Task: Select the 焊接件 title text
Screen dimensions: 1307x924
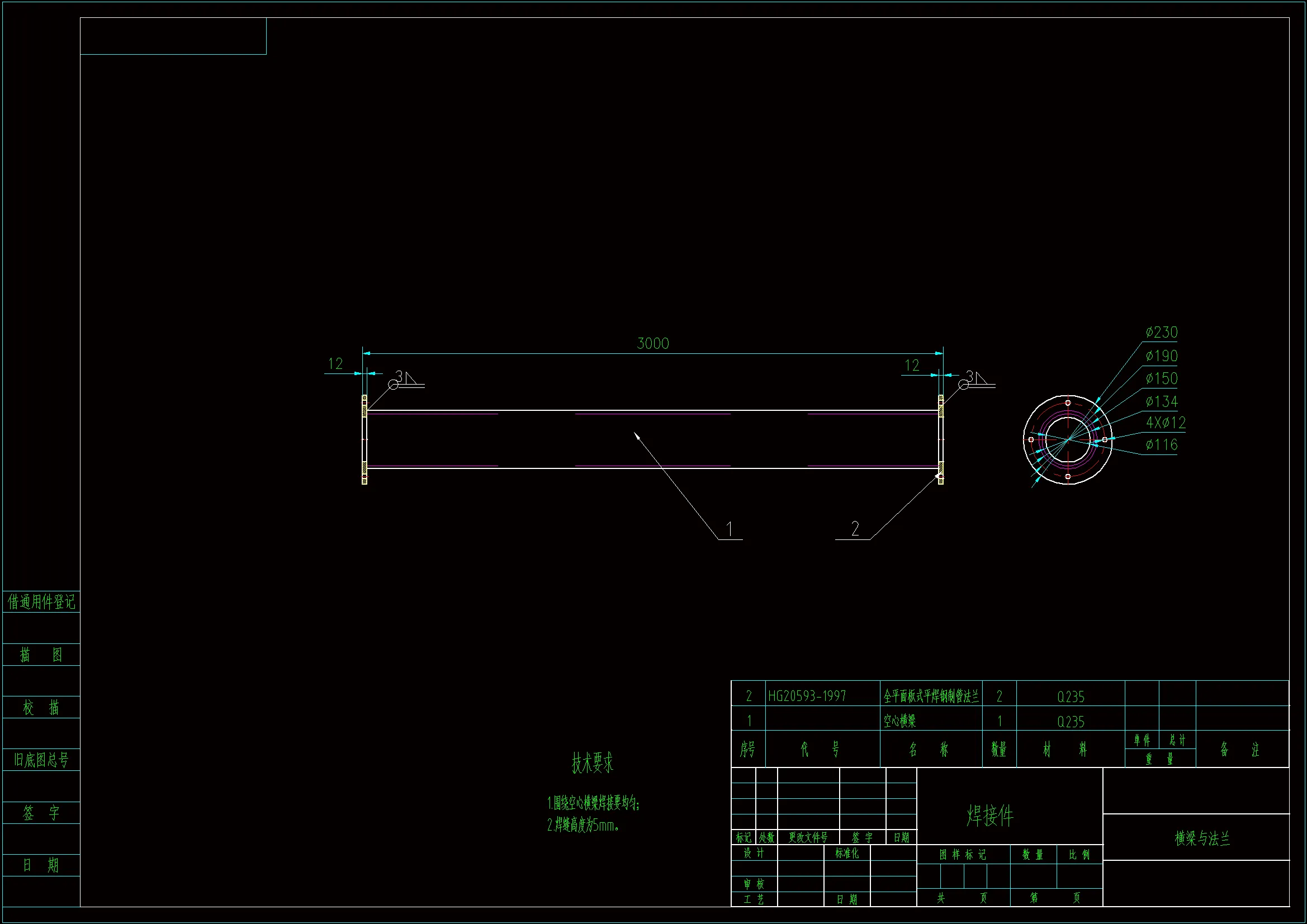Action: (990, 816)
